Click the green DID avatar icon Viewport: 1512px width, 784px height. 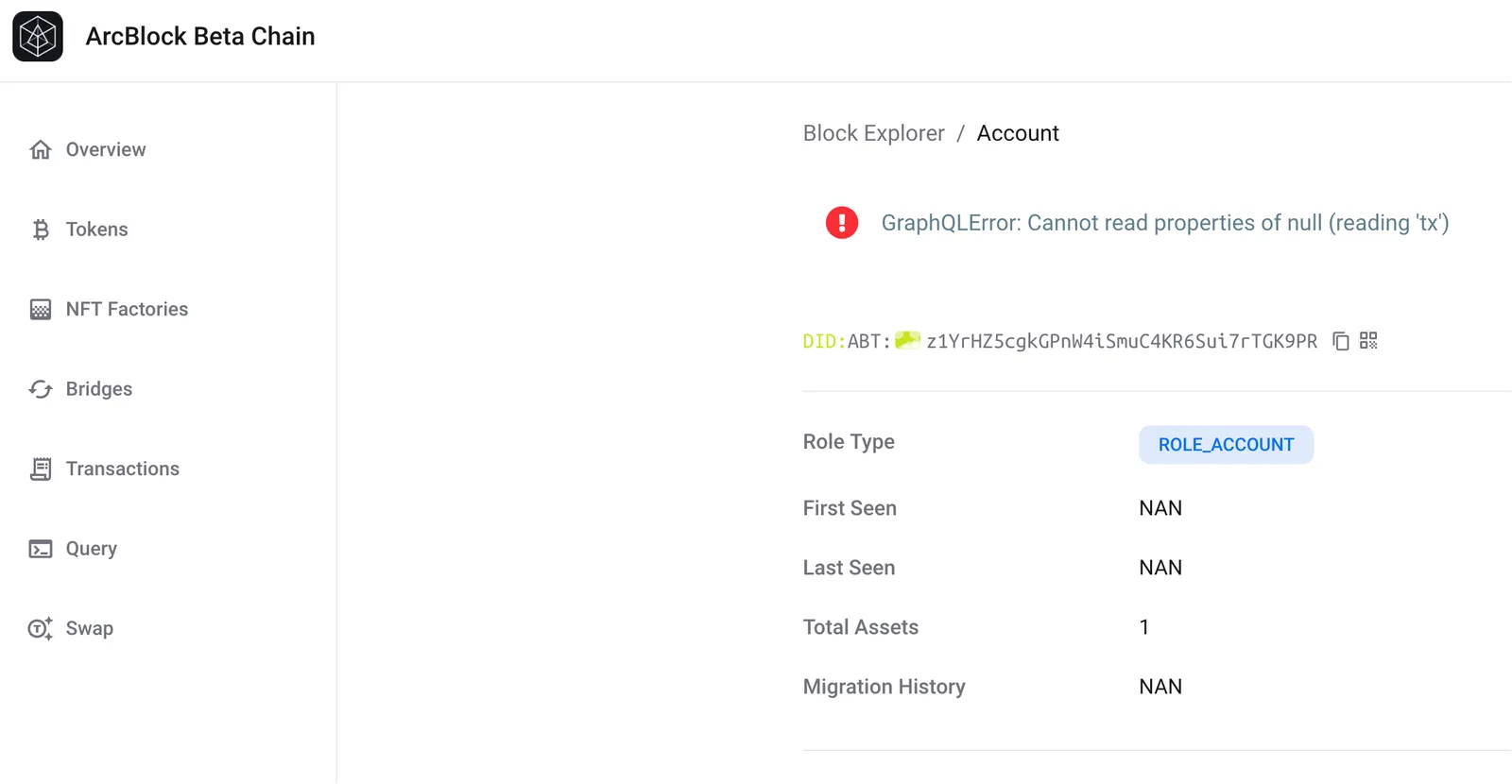(x=907, y=340)
